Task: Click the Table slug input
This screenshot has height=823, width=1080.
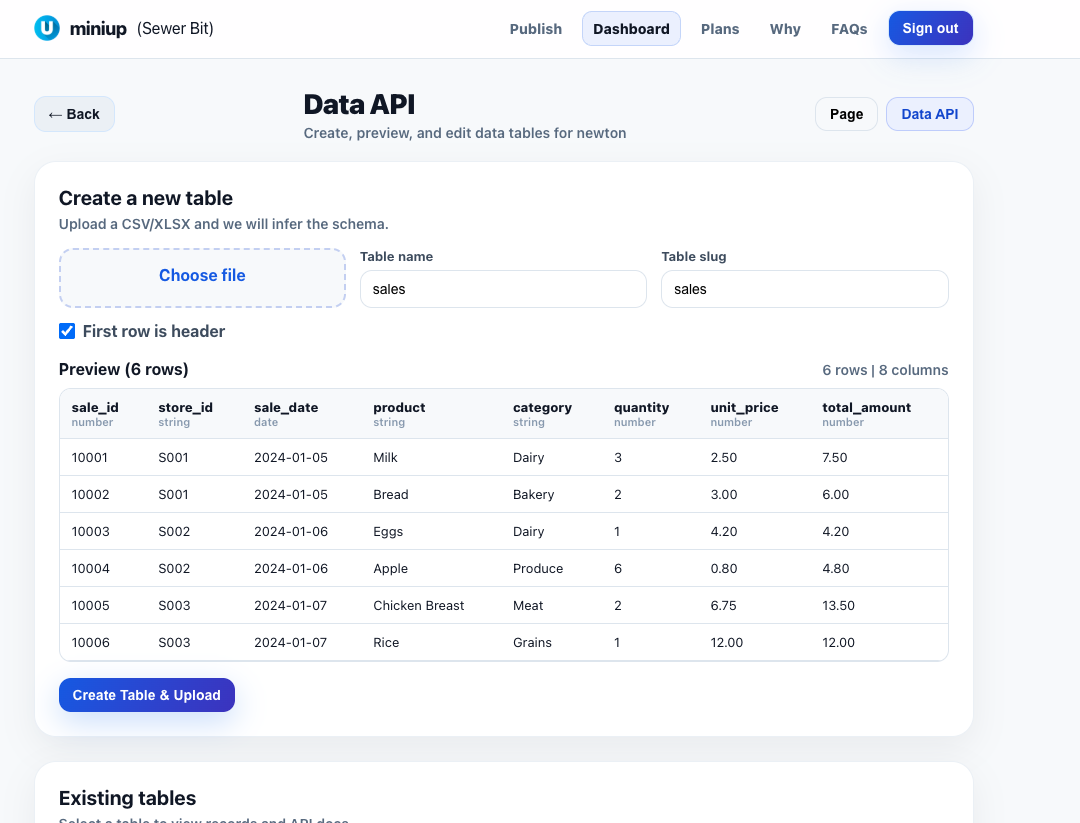Action: [804, 289]
